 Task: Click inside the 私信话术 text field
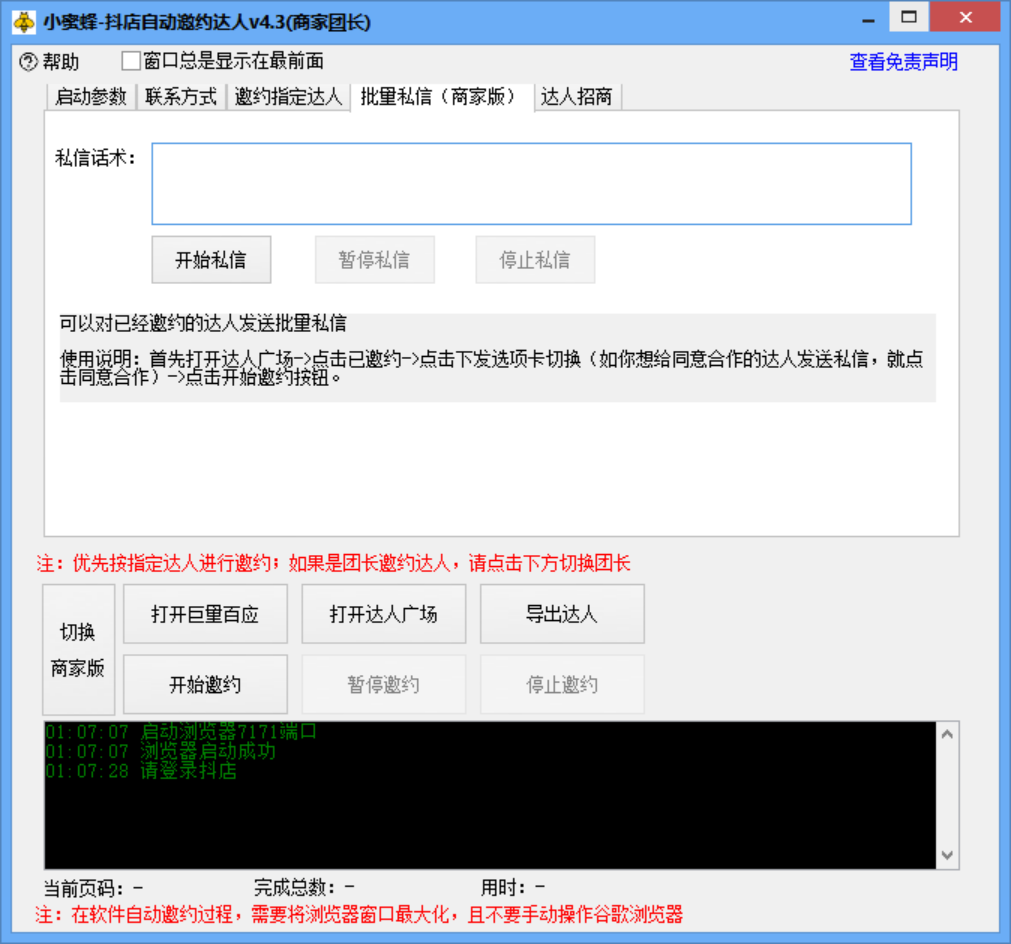coord(530,183)
